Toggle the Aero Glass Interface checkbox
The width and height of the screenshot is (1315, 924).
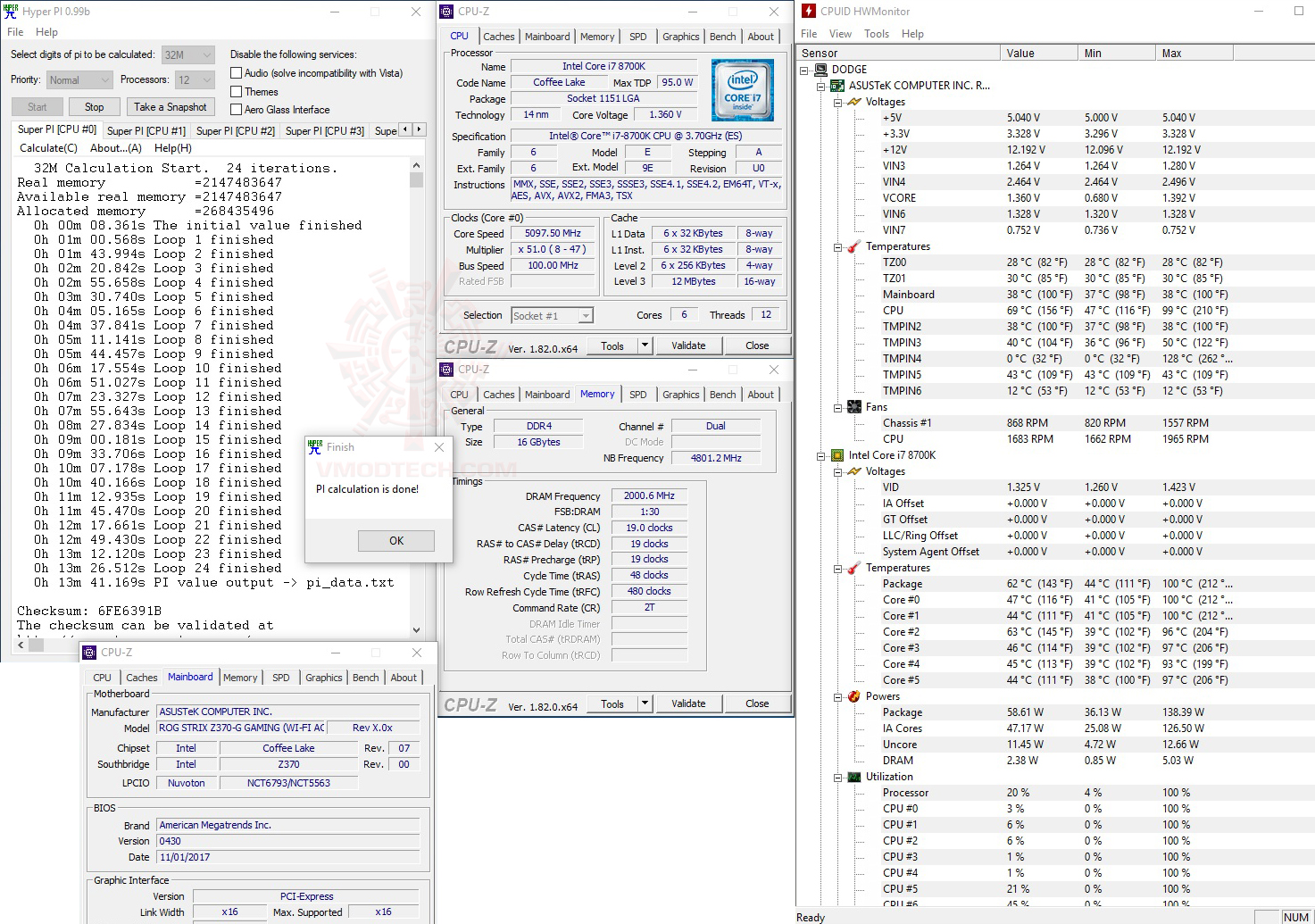tap(236, 109)
